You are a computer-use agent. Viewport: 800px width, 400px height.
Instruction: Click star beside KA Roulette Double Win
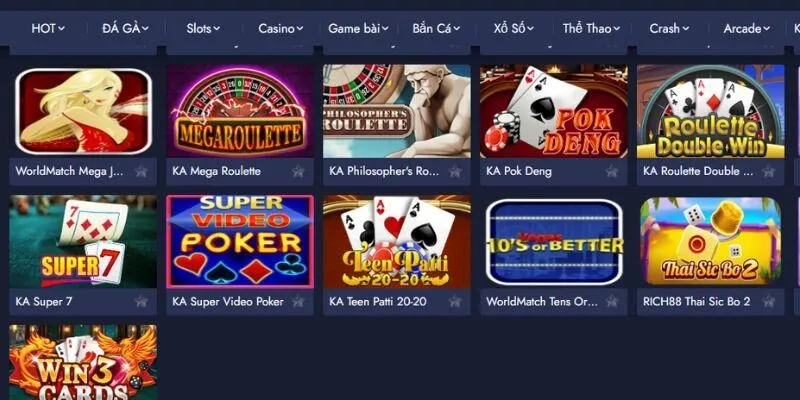pos(768,171)
